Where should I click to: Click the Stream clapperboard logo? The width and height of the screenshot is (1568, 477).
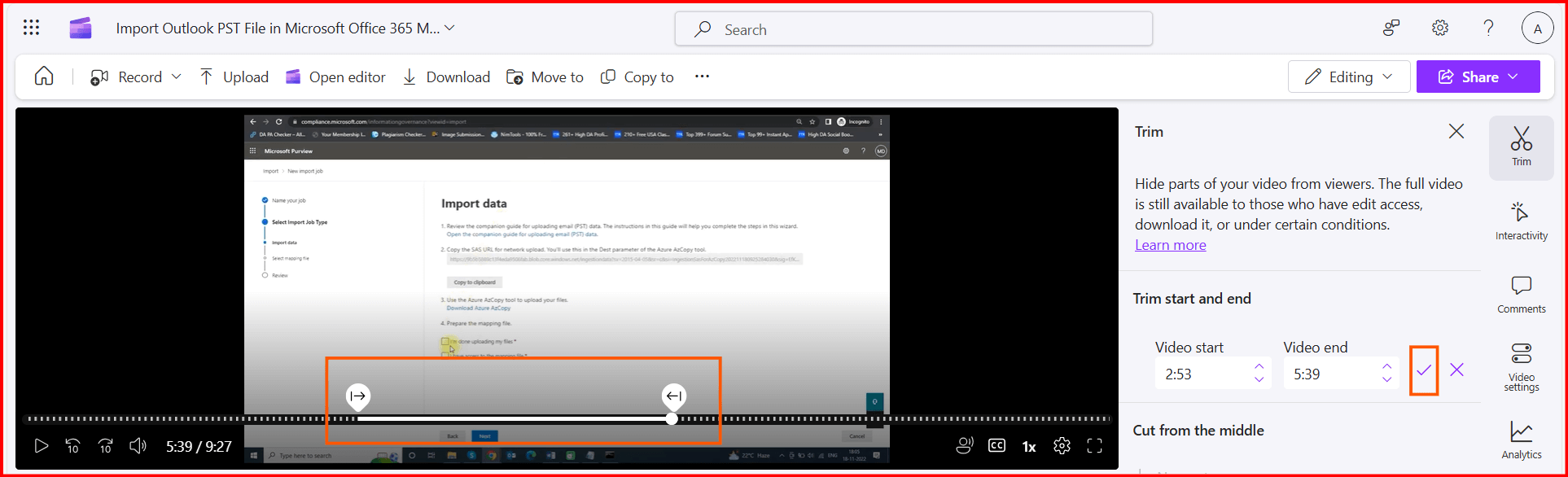[80, 28]
